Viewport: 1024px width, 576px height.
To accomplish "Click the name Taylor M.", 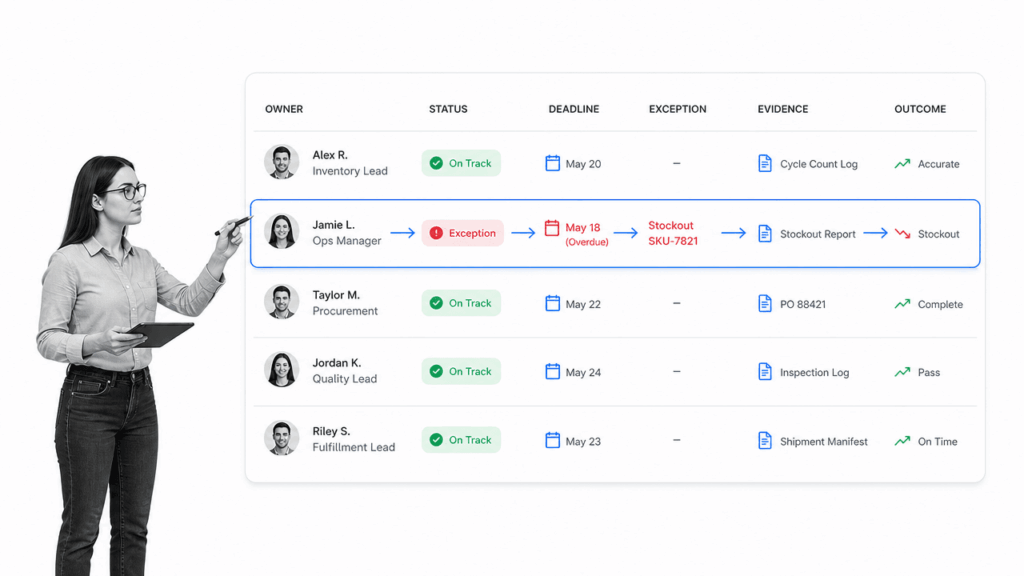I will 336,295.
